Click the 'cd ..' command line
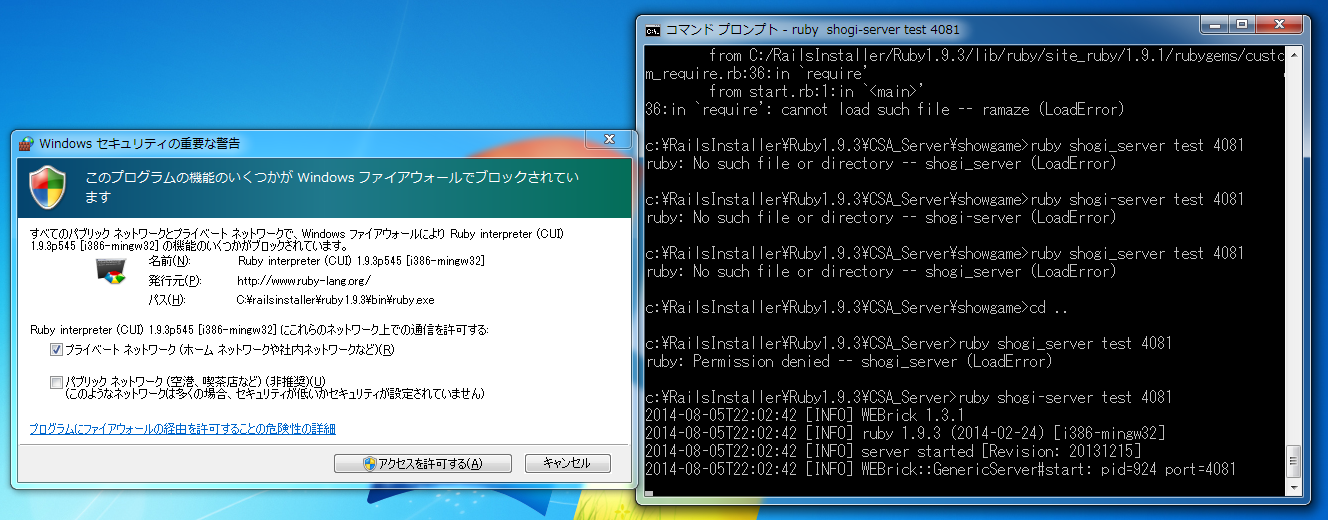The image size is (1328, 520). 857,307
